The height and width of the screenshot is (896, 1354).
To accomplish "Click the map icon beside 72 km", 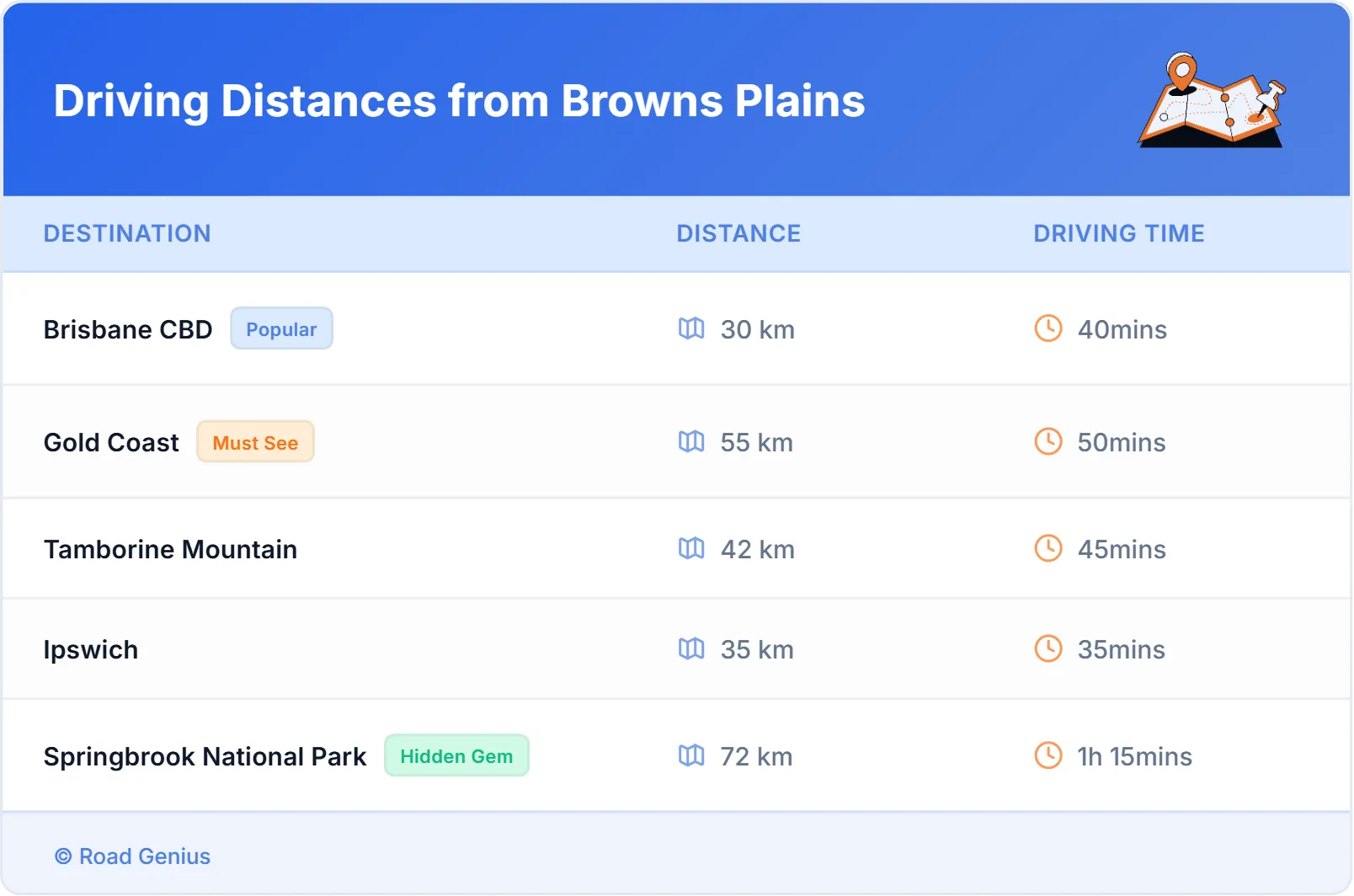I will click(x=691, y=755).
